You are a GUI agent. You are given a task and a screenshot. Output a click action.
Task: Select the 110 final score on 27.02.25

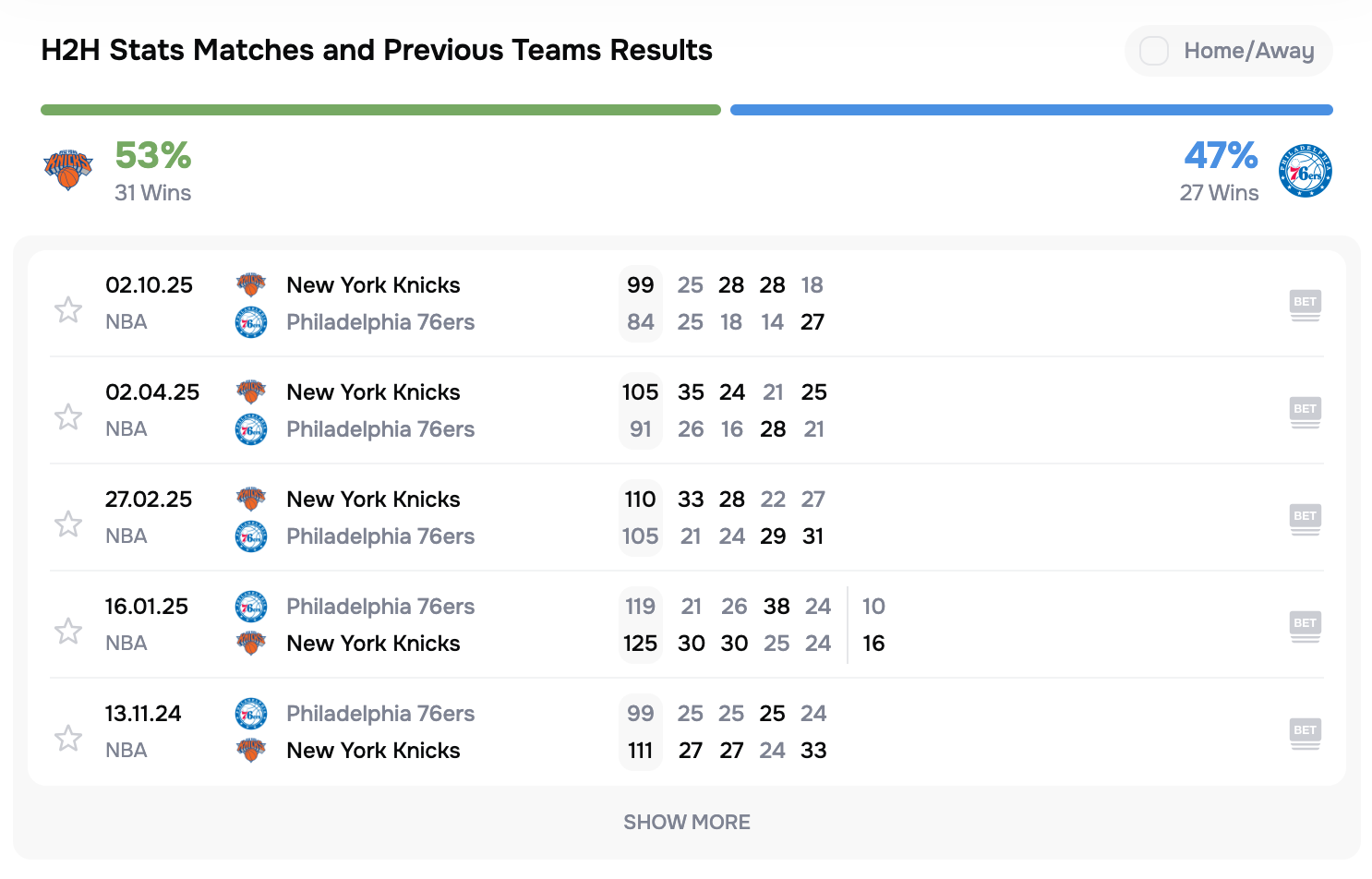640,500
